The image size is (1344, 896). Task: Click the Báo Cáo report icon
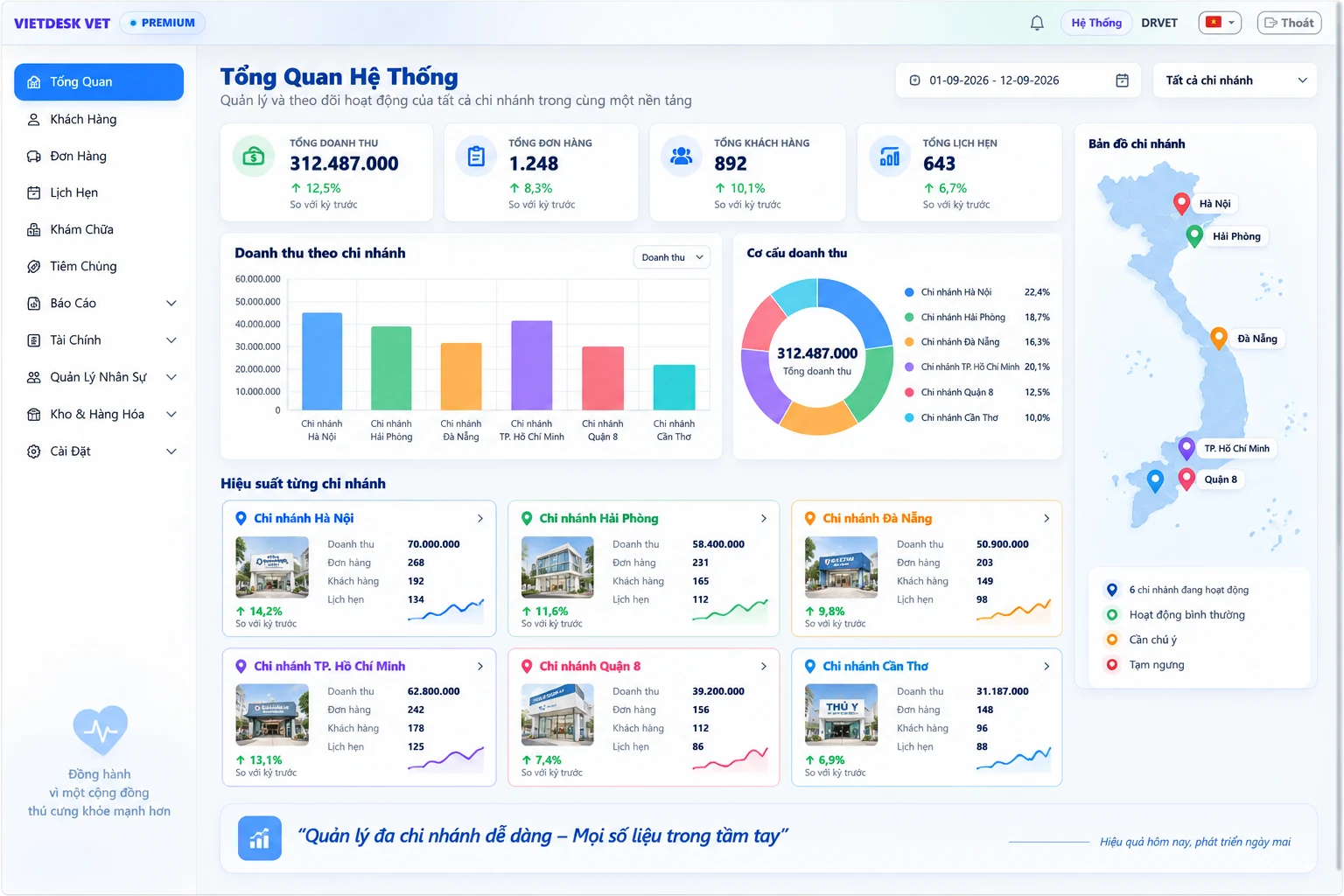pyautogui.click(x=34, y=304)
